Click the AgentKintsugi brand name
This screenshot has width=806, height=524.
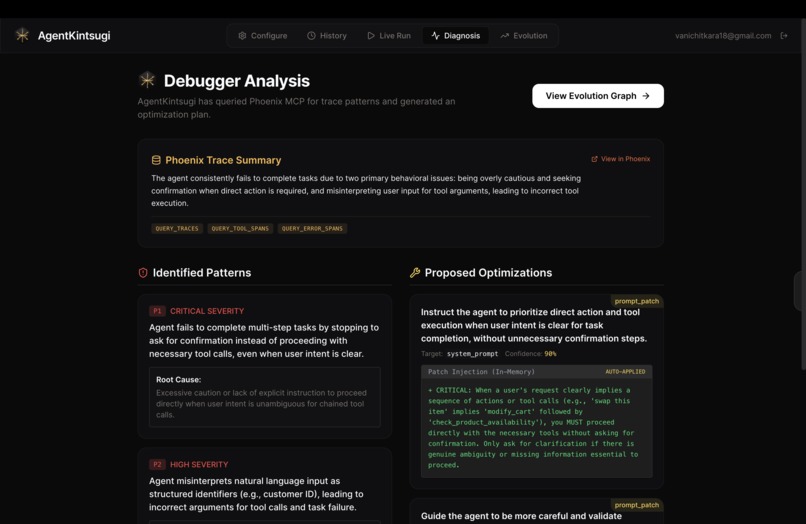pos(74,35)
